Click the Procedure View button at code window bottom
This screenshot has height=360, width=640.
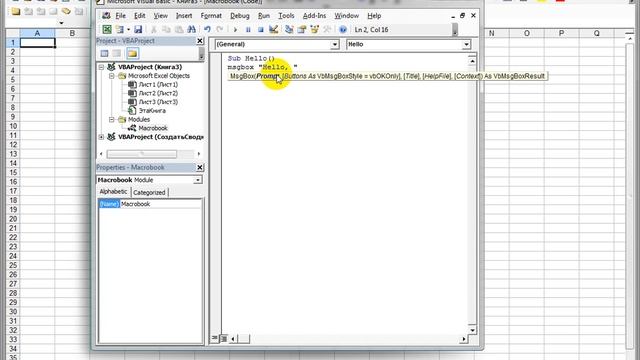pos(215,338)
